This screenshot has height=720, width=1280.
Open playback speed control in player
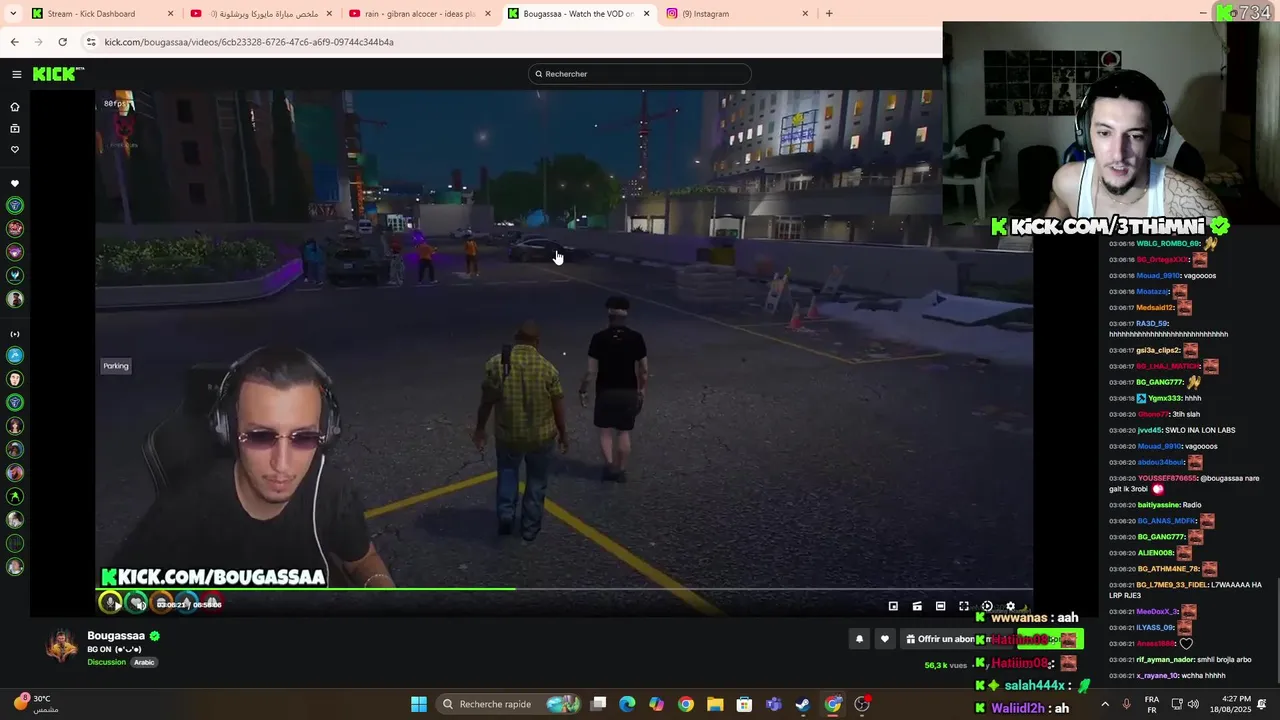987,606
